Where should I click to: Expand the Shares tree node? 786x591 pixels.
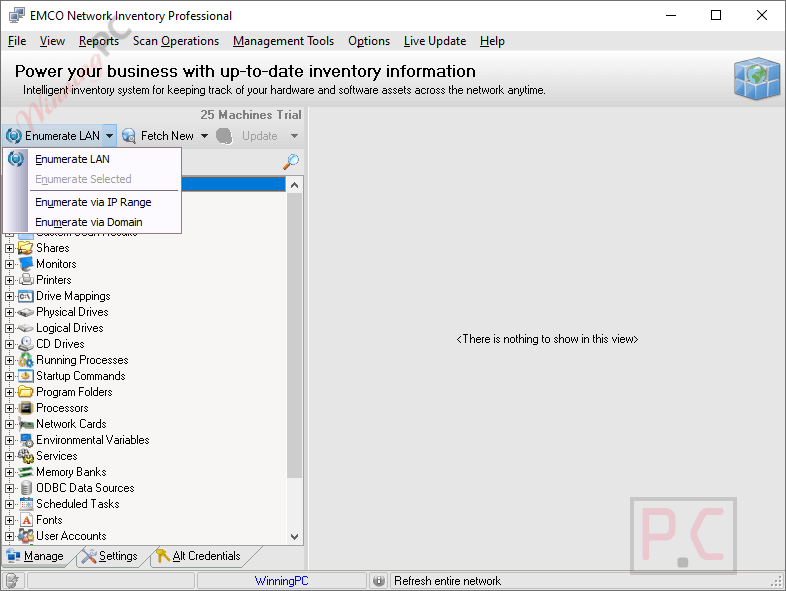[x=10, y=248]
